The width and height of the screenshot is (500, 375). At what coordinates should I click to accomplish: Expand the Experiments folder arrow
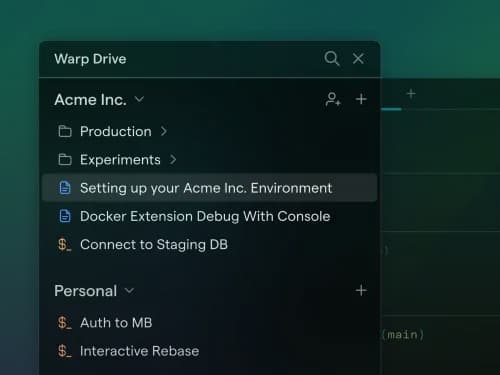[x=173, y=160]
